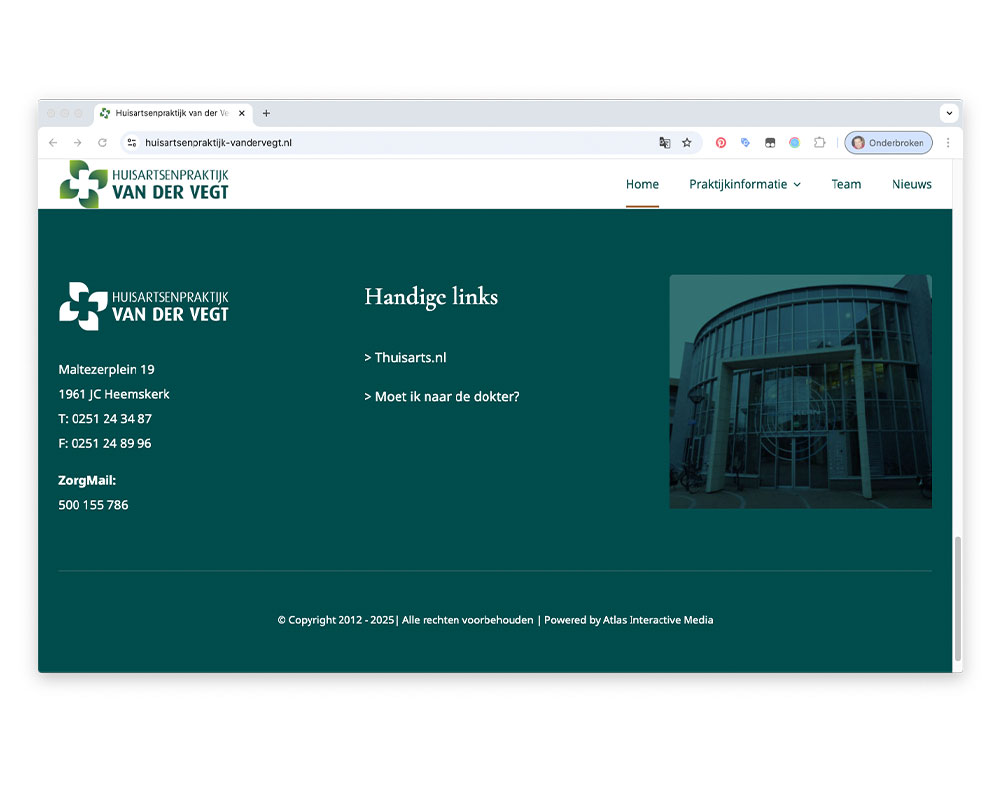Screen dimensions: 1000x800
Task: Reload the page with the refresh icon
Action: coord(102,143)
